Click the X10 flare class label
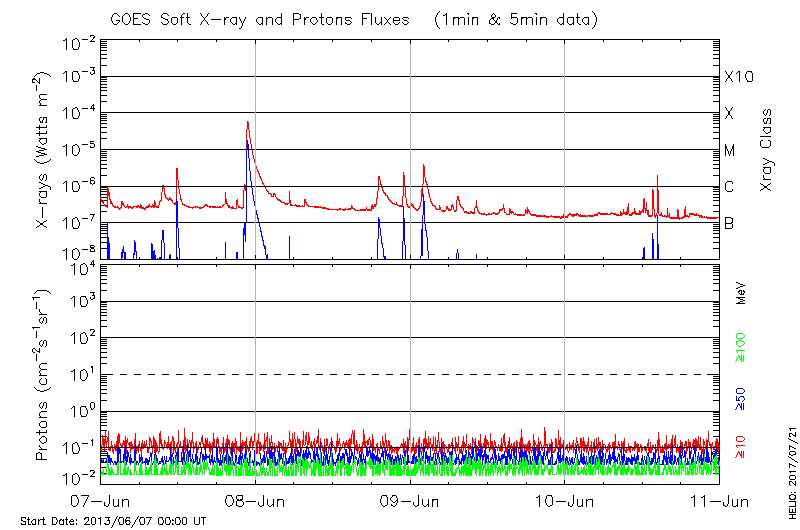This screenshot has height=530, width=800. (738, 77)
